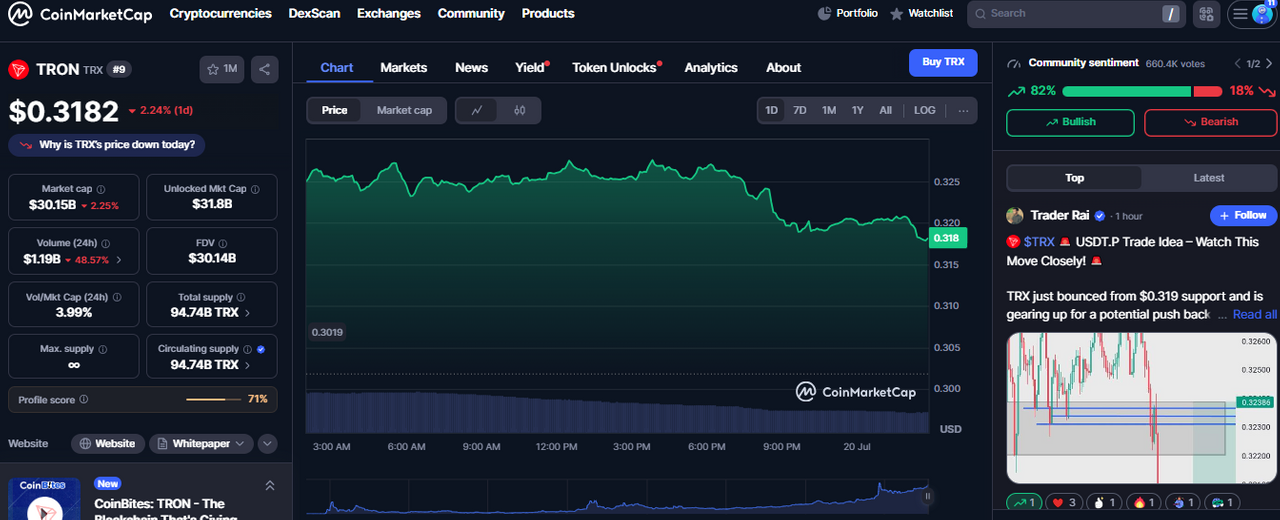The width and height of the screenshot is (1280, 520).
Task: Select the Price chart mode
Action: click(335, 110)
